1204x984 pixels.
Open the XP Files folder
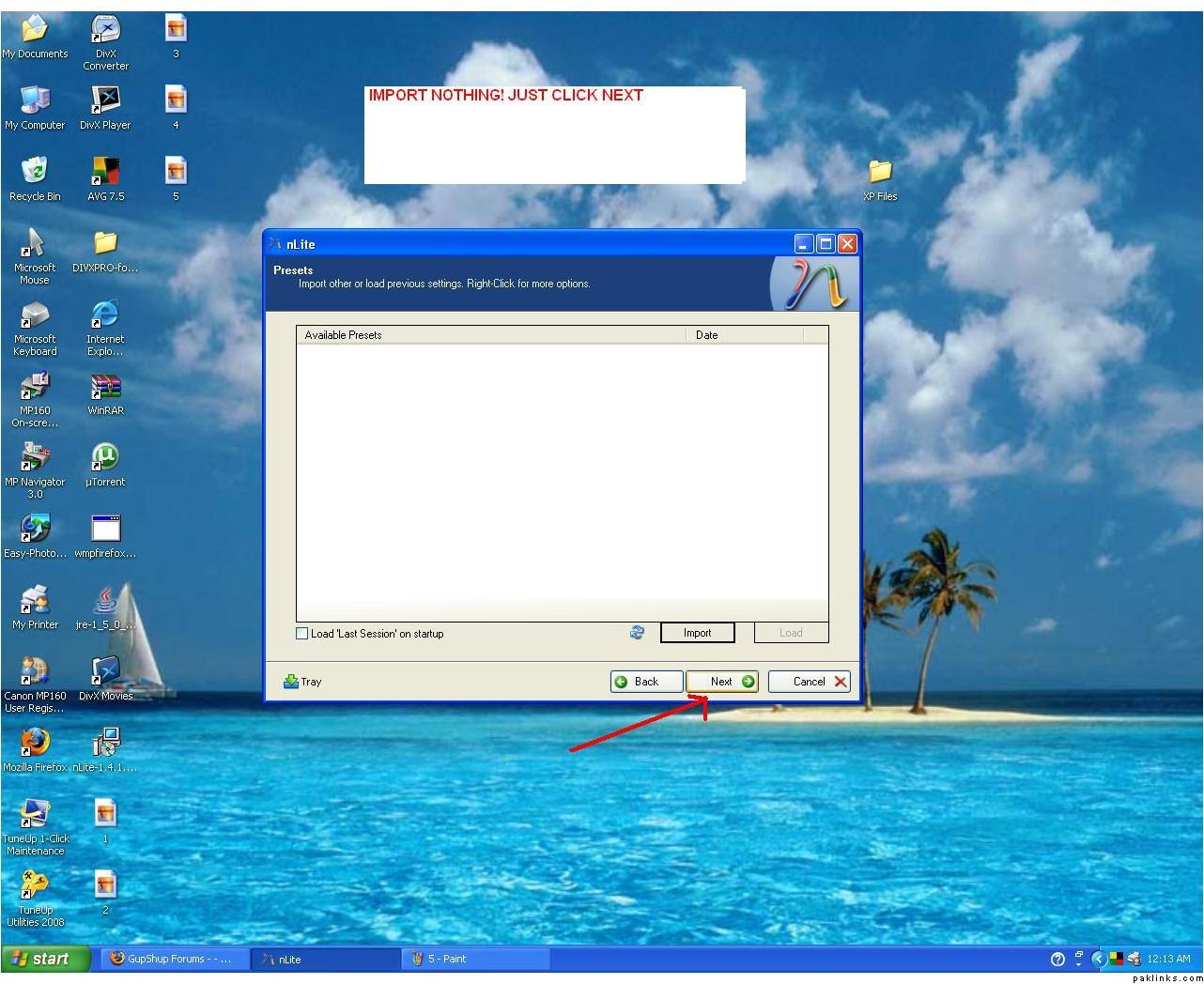coord(880,171)
